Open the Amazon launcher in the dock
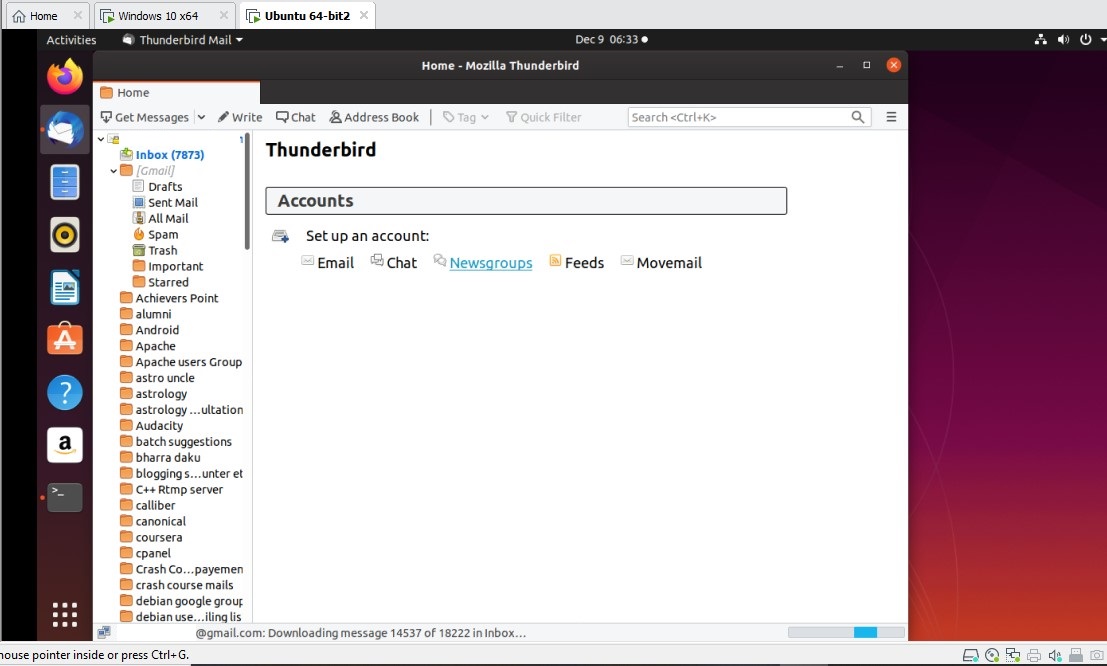 [65, 445]
